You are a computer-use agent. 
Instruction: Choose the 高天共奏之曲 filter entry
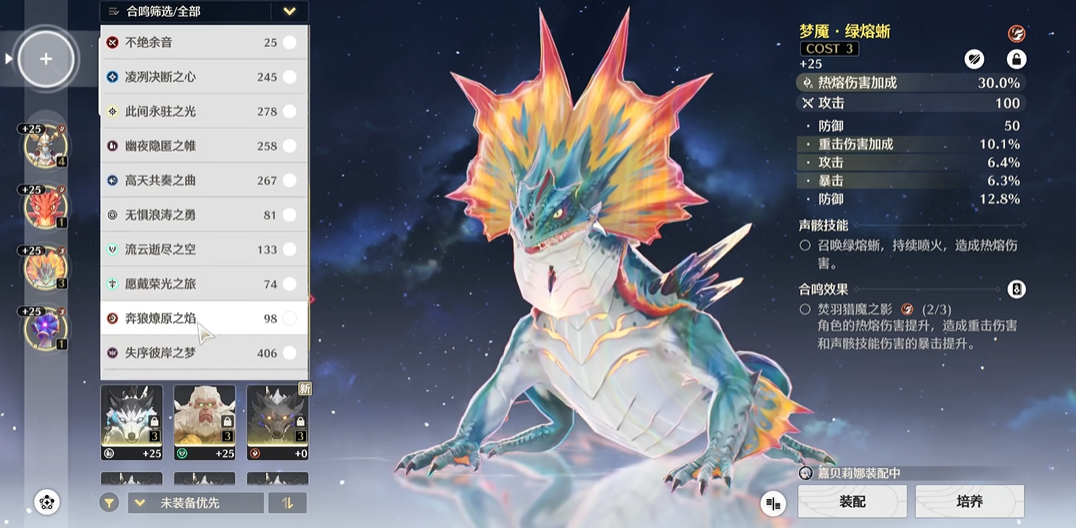point(204,181)
